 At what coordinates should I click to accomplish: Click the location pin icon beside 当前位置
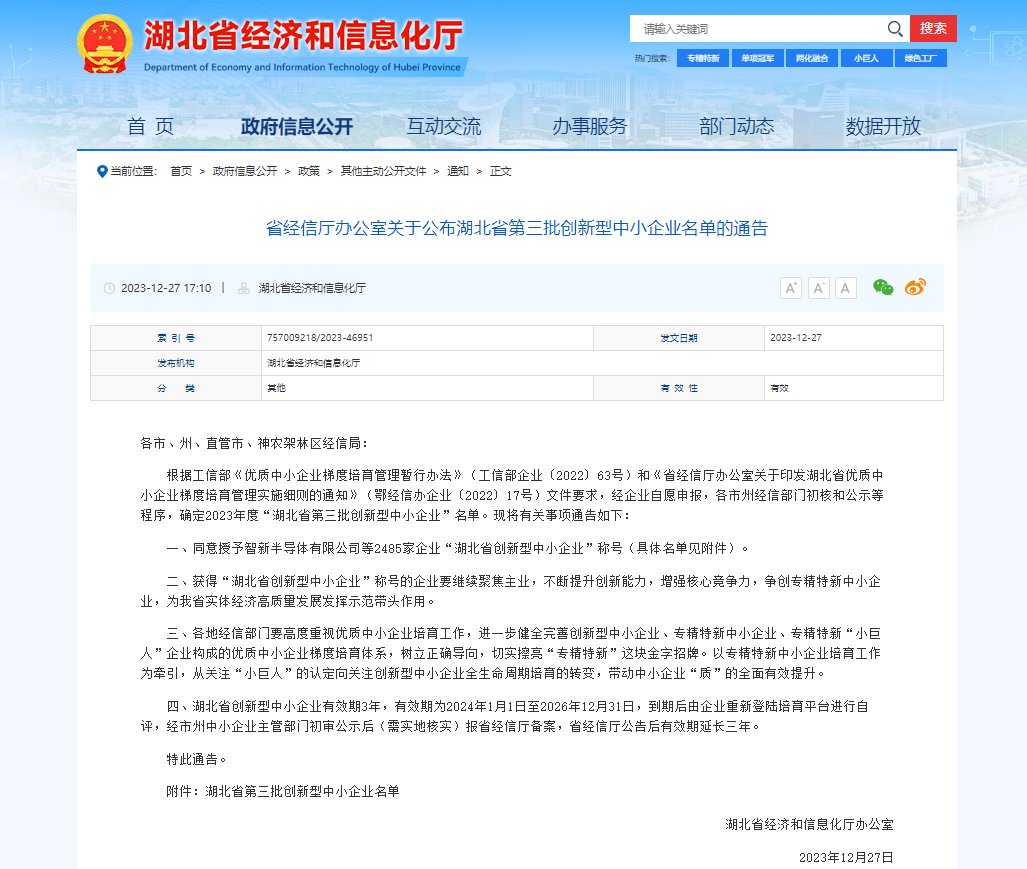coord(101,171)
